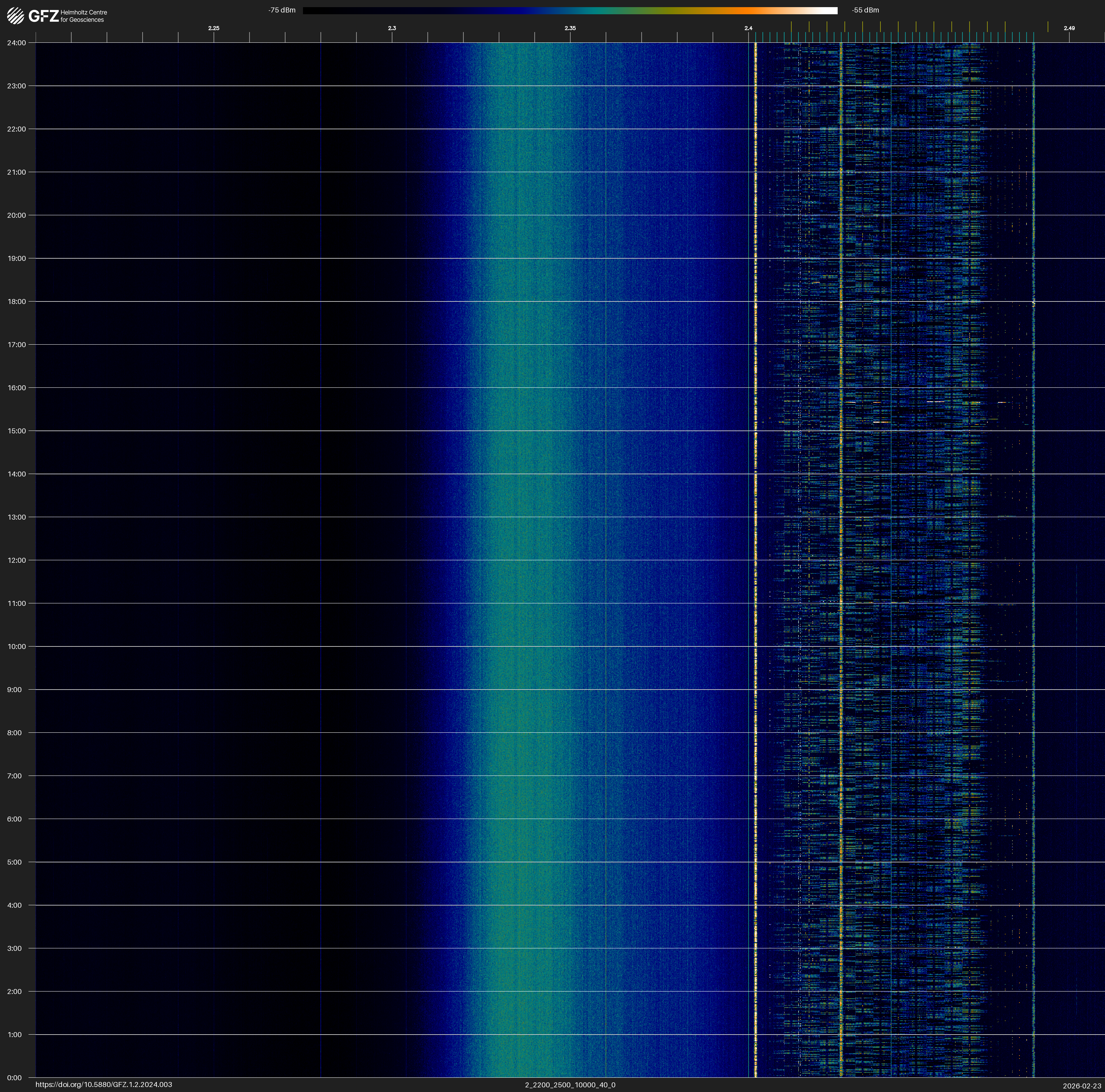Click the -75 dBm colorbar minimum label
This screenshot has width=1105, height=1092.
[282, 10]
